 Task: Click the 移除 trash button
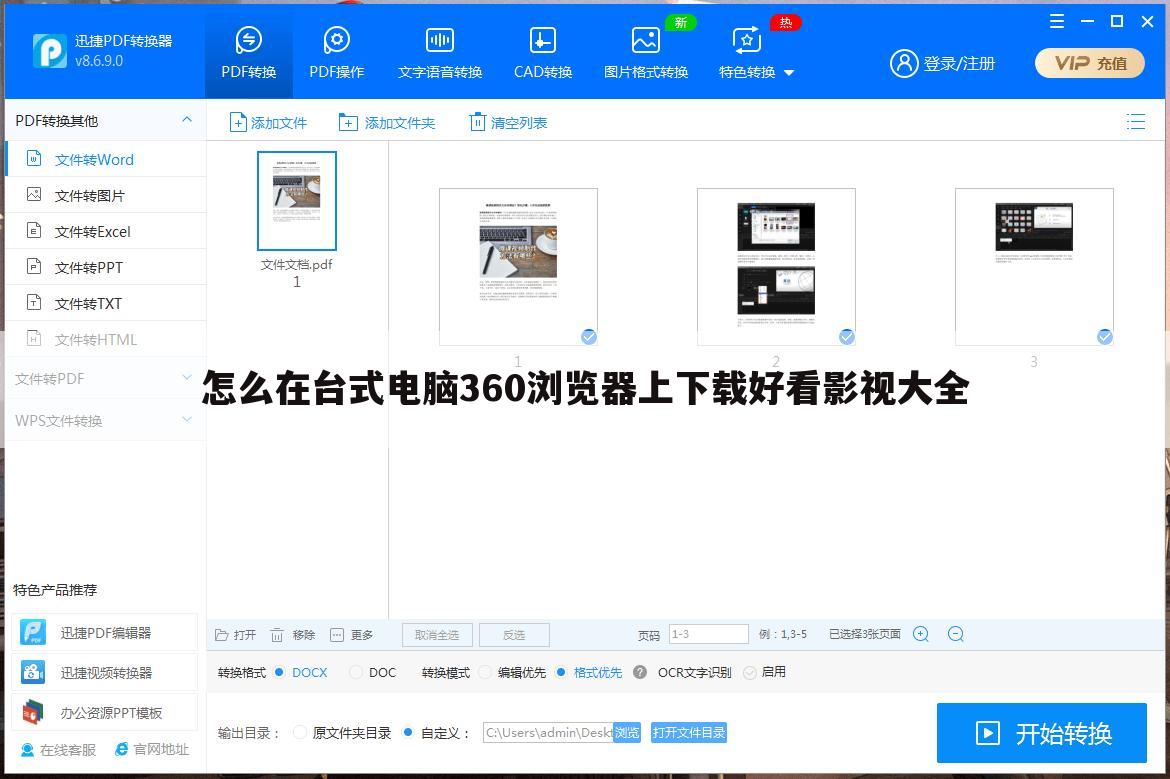coord(292,635)
